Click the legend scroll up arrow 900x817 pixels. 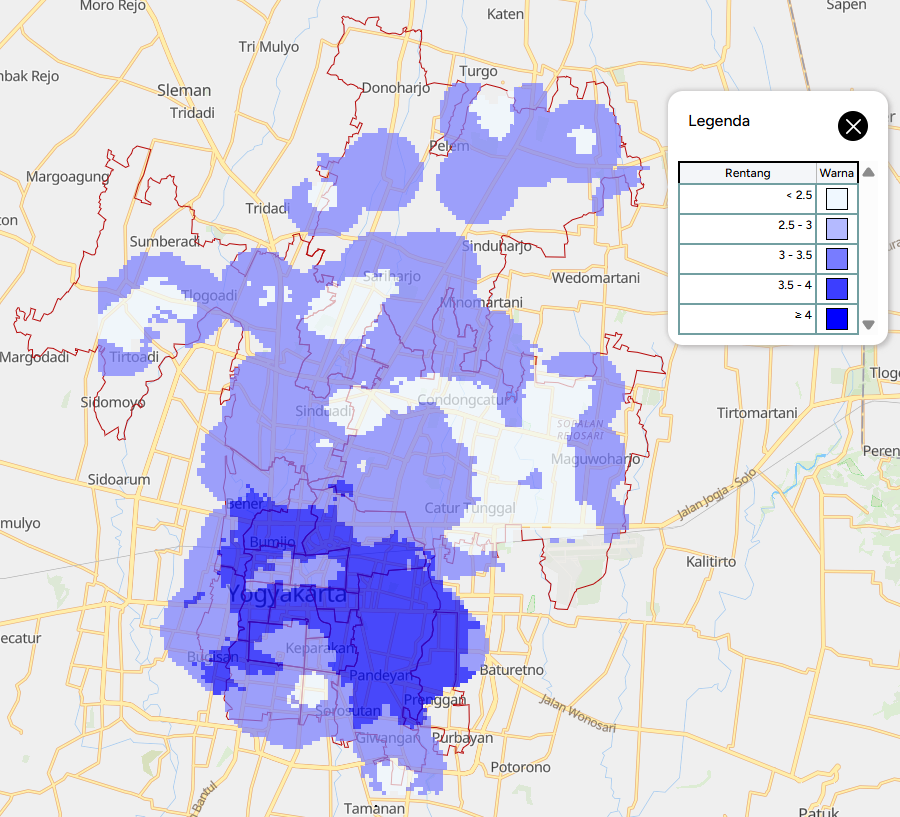pyautogui.click(x=868, y=172)
